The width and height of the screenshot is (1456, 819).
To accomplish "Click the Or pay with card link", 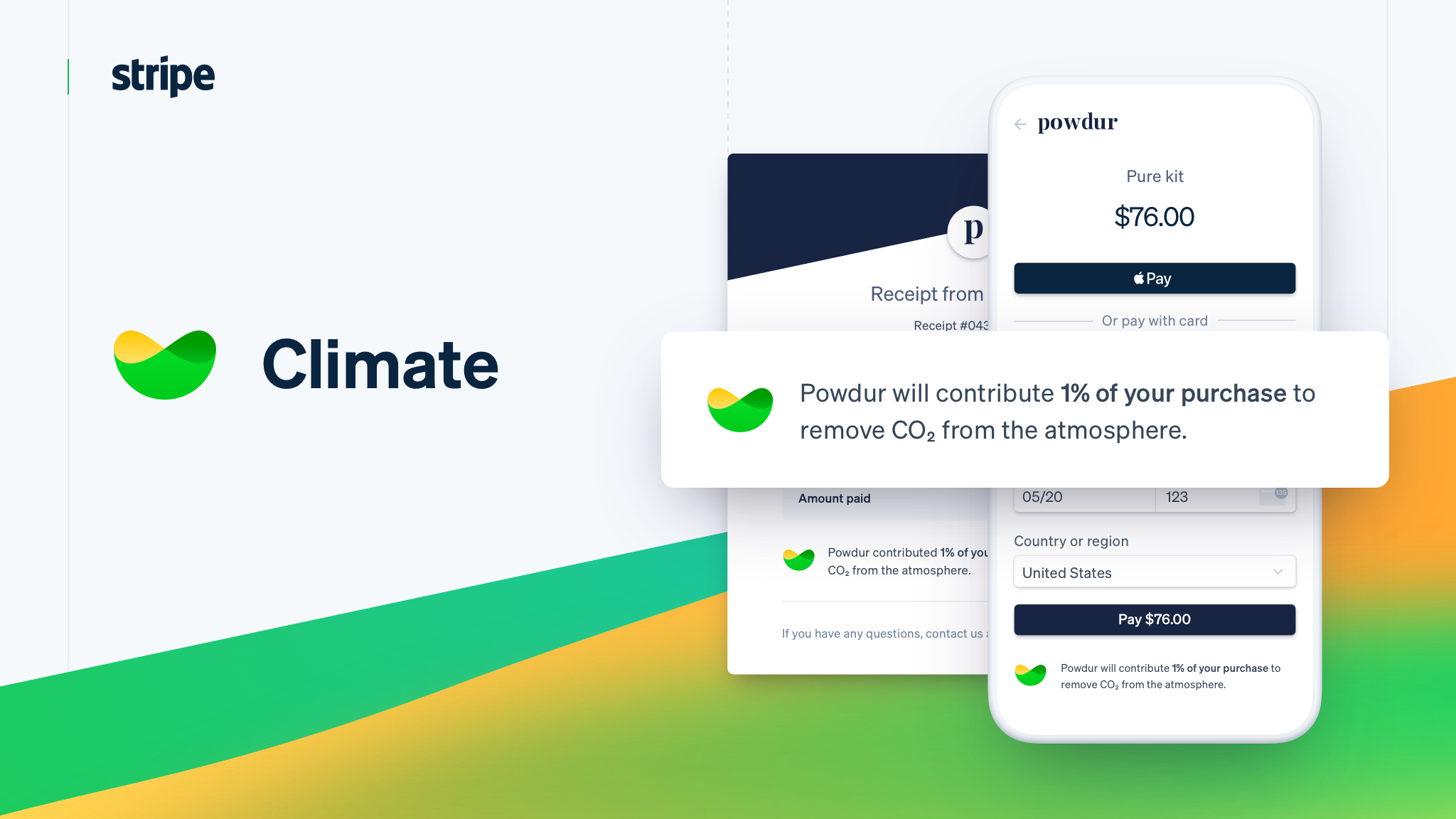I will (1153, 320).
